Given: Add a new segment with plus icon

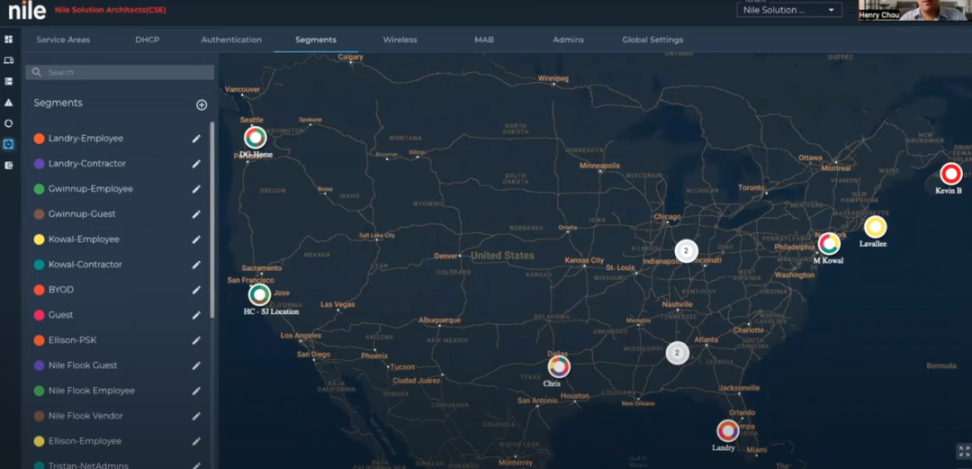Looking at the screenshot, I should pos(201,105).
